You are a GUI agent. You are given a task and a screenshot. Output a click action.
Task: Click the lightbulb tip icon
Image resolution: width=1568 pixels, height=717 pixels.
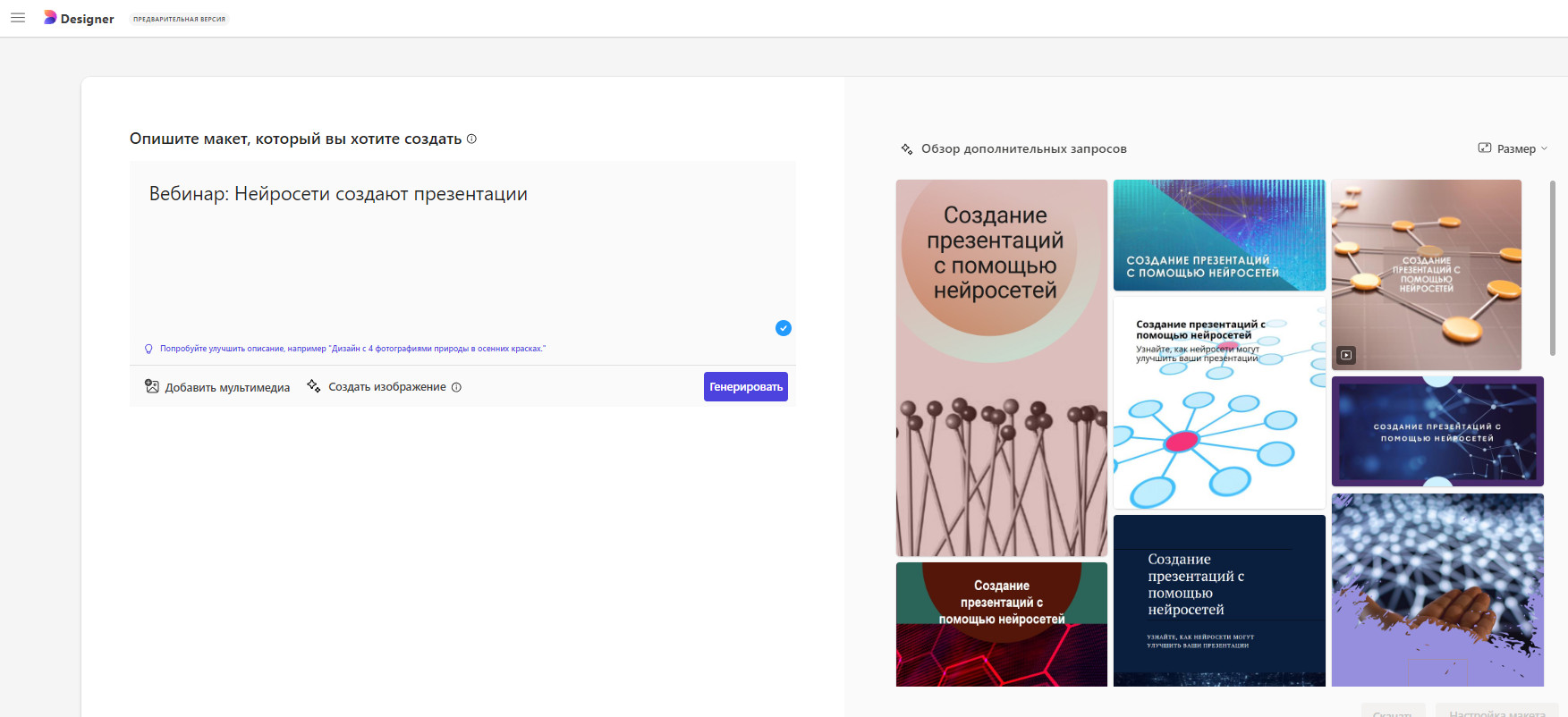[148, 349]
